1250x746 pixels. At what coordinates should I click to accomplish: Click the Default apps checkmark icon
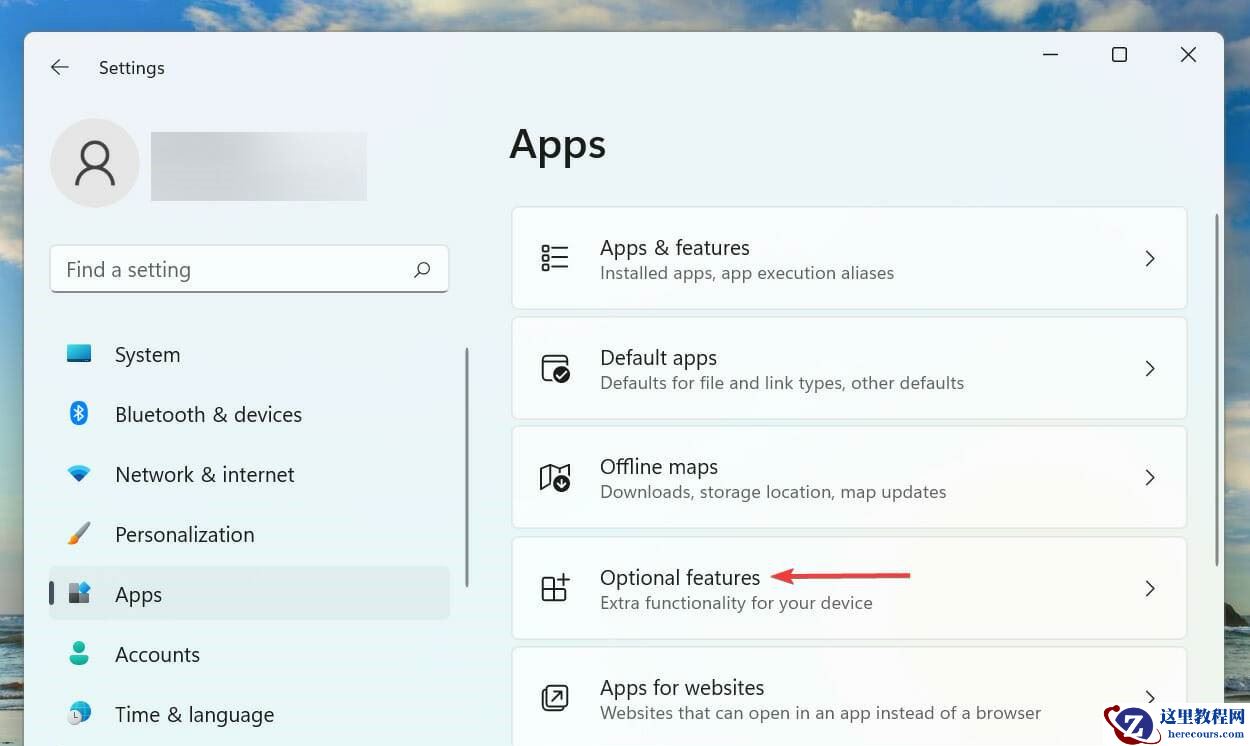pos(555,368)
